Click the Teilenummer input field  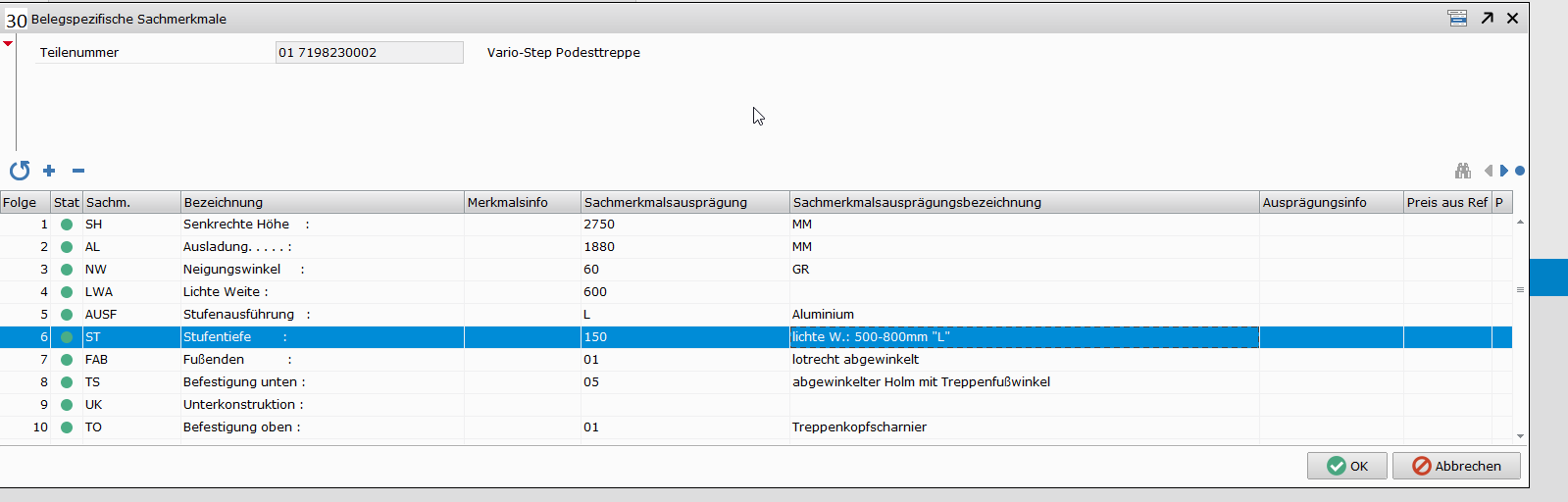point(369,53)
